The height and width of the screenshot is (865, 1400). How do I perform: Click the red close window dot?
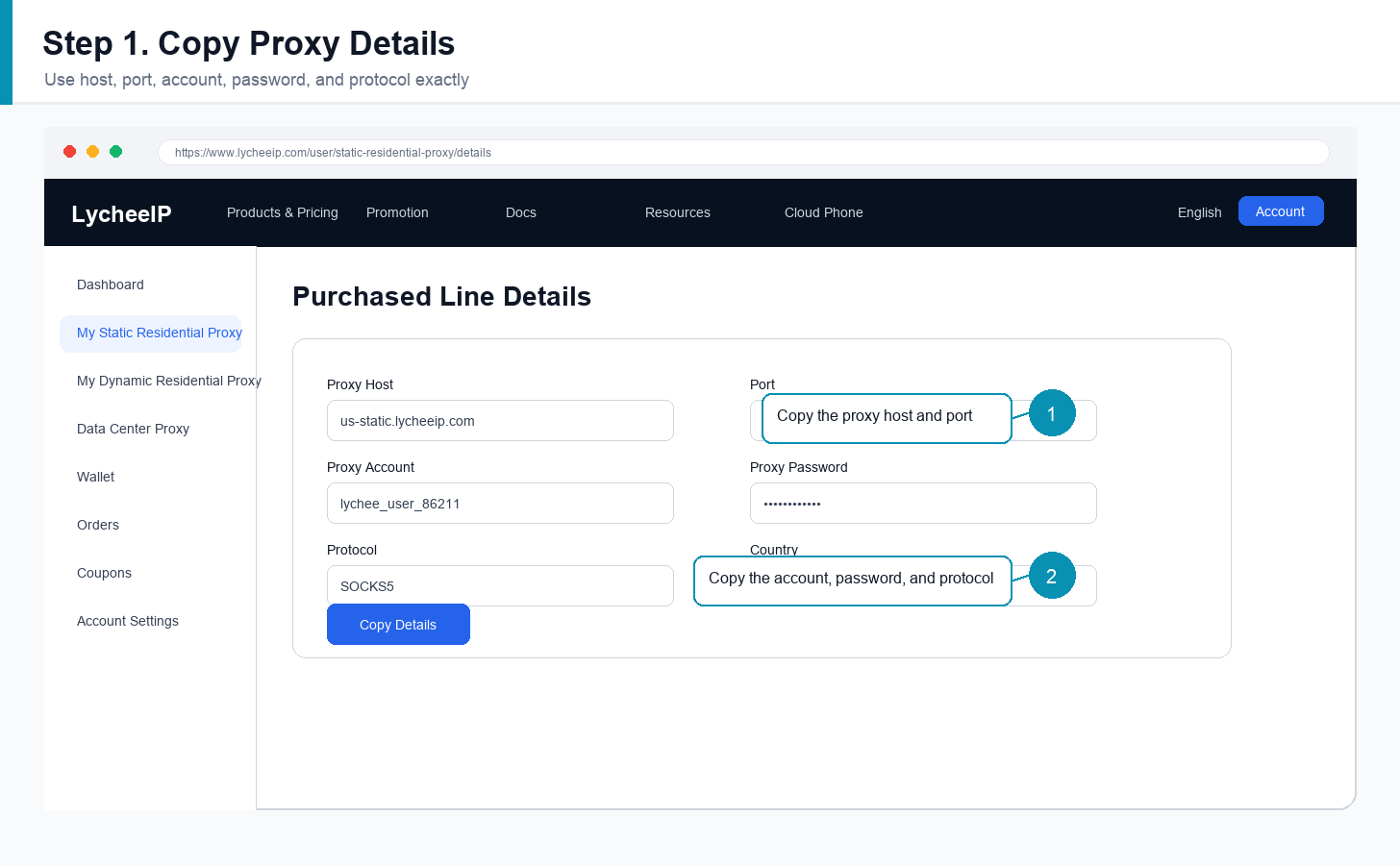point(70,151)
